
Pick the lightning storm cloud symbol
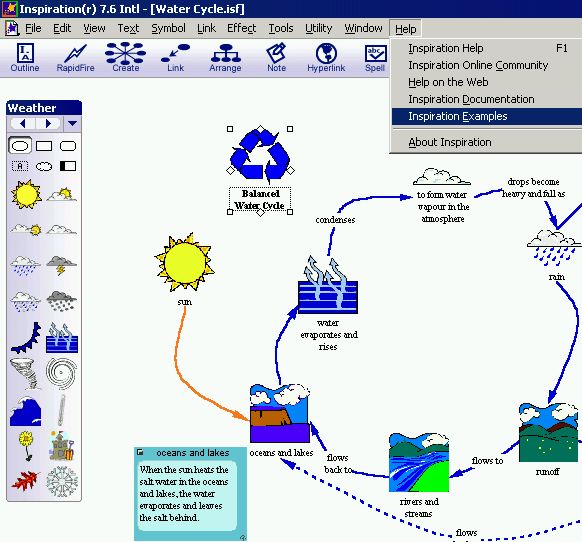(x=62, y=265)
